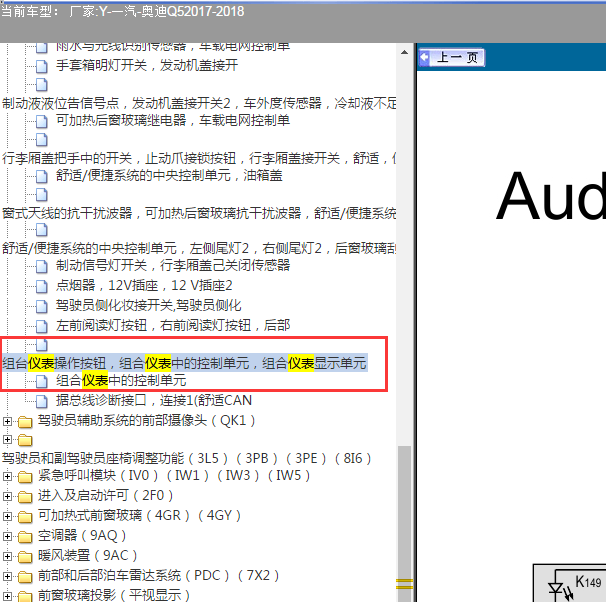Image resolution: width=606 pixels, height=602 pixels.
Task: Expand folder 前部和后部泊车雷达系统（PDC）（7X2）
Action: [7, 576]
